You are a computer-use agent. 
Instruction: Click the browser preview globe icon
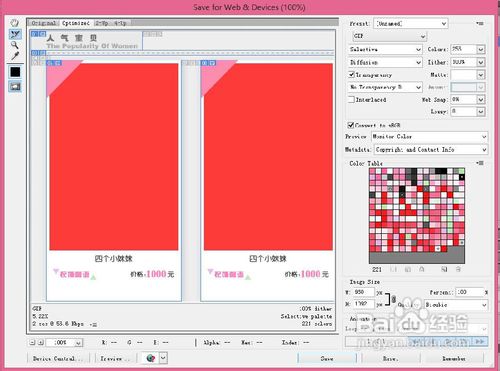151,358
